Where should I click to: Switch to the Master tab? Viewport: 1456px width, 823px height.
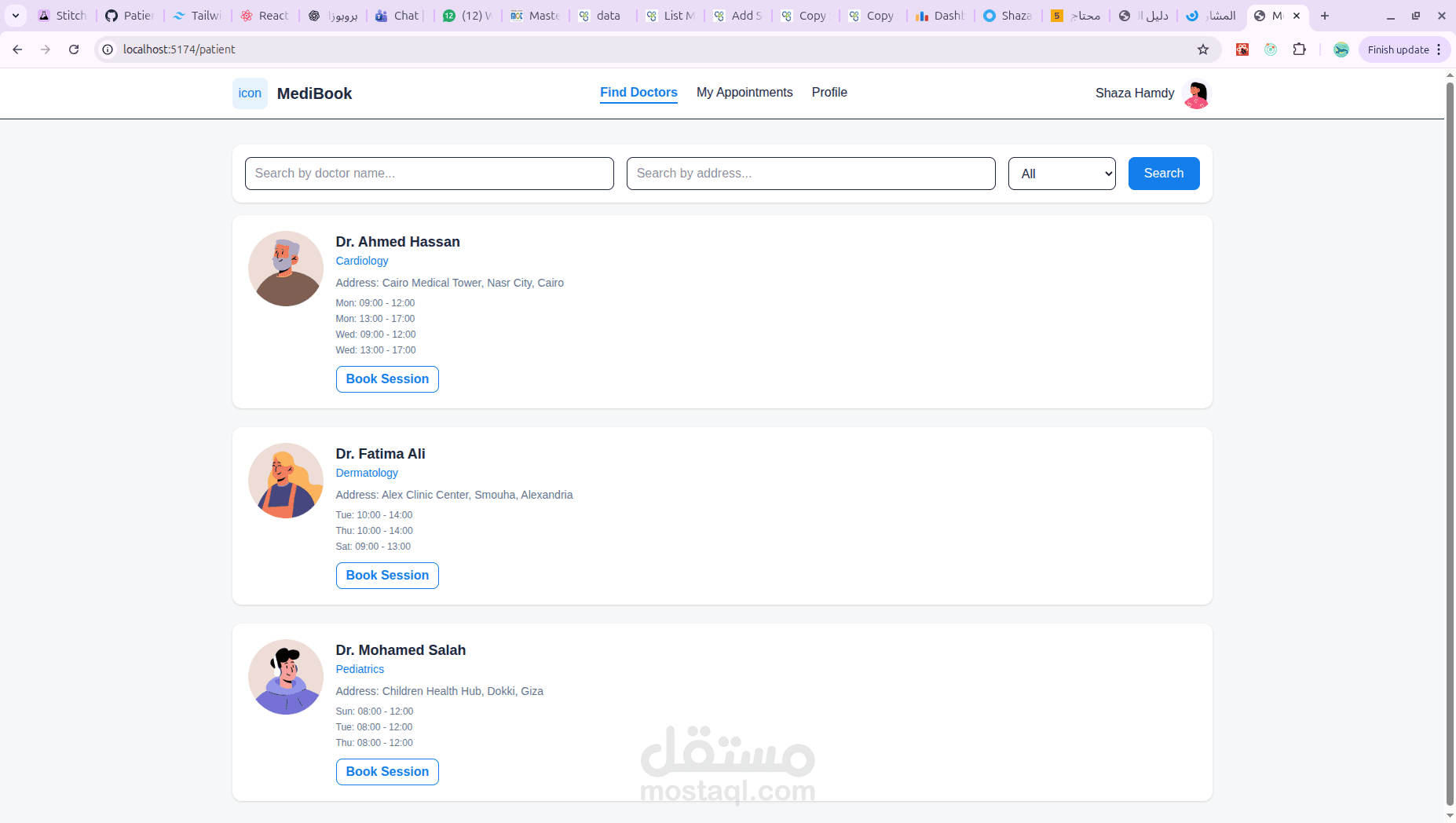click(536, 16)
